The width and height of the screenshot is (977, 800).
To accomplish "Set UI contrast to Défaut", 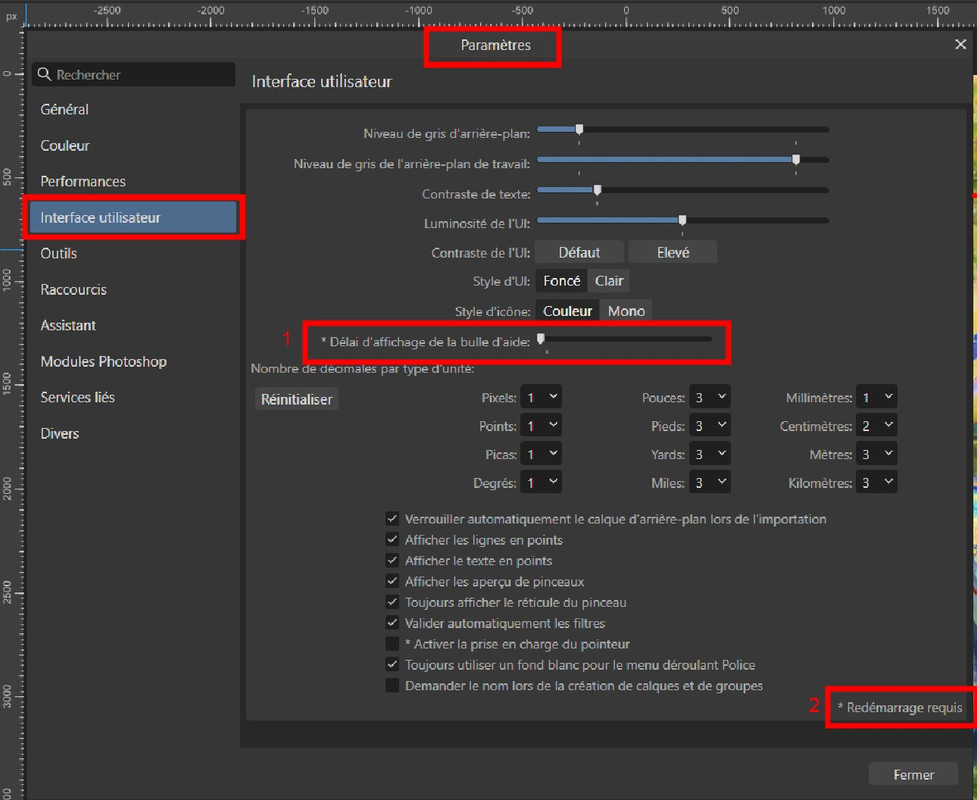I will (579, 252).
